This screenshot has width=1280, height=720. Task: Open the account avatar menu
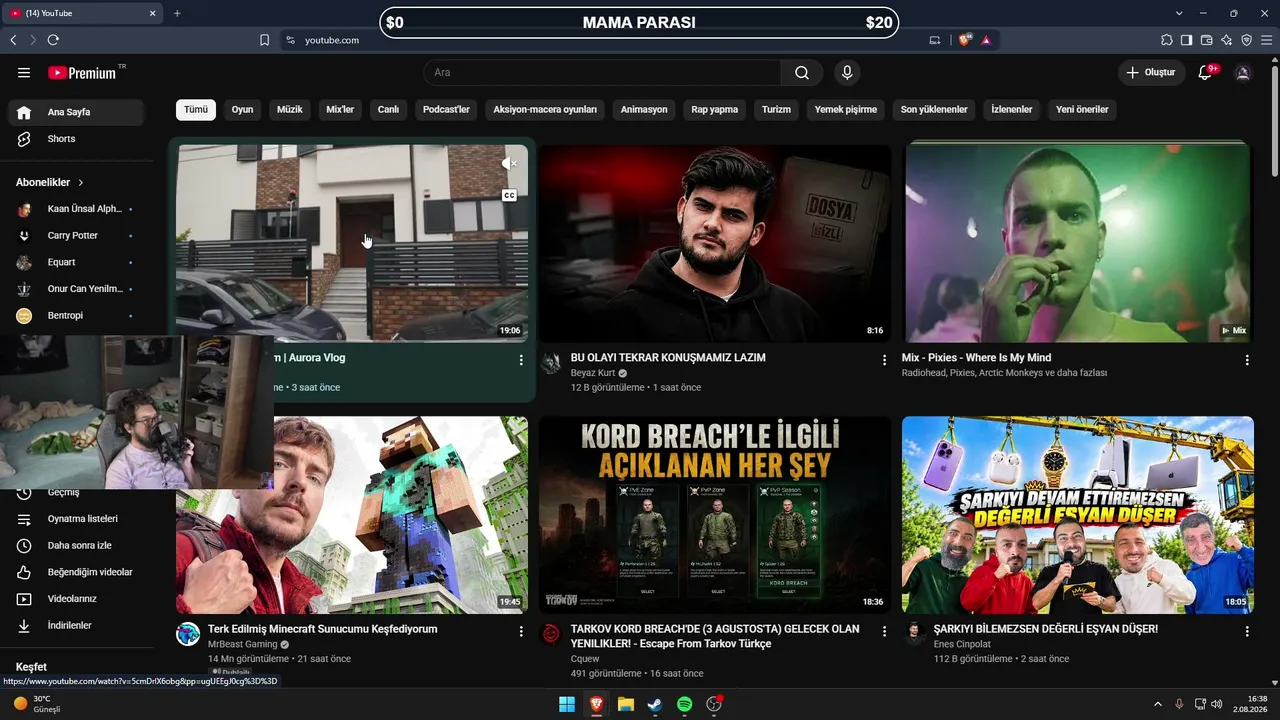pyautogui.click(x=1243, y=73)
